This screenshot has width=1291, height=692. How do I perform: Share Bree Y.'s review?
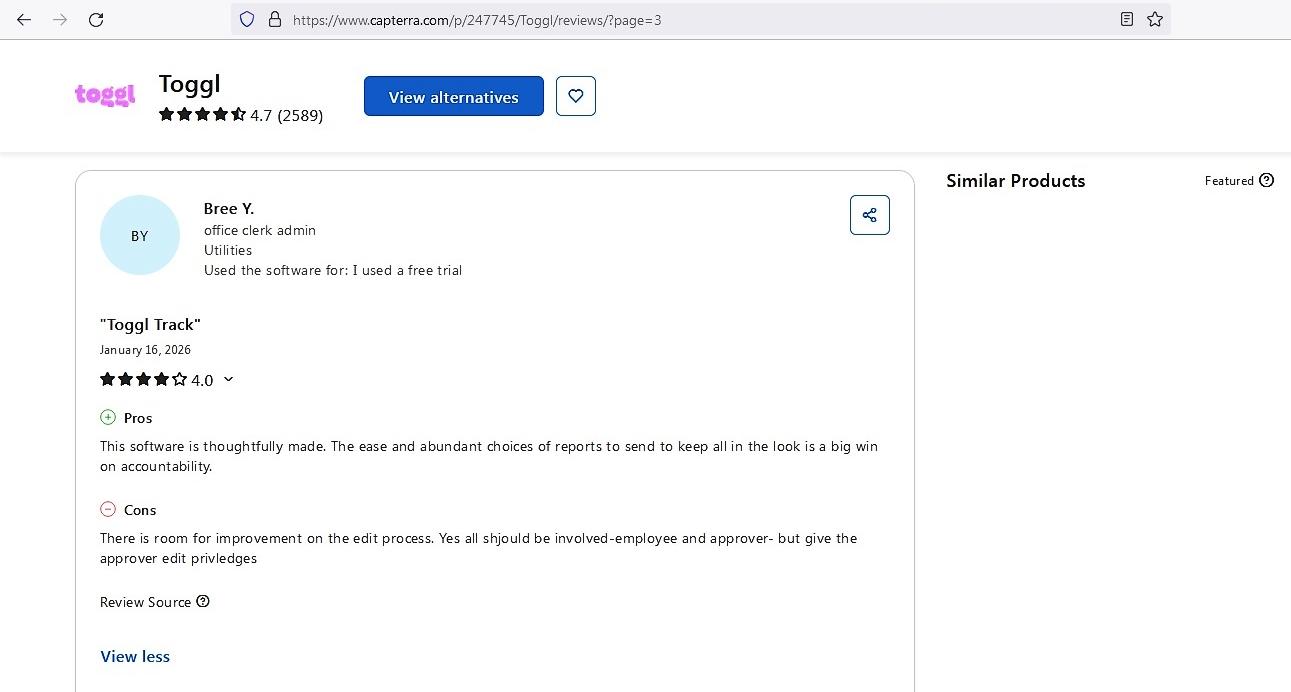(x=870, y=215)
